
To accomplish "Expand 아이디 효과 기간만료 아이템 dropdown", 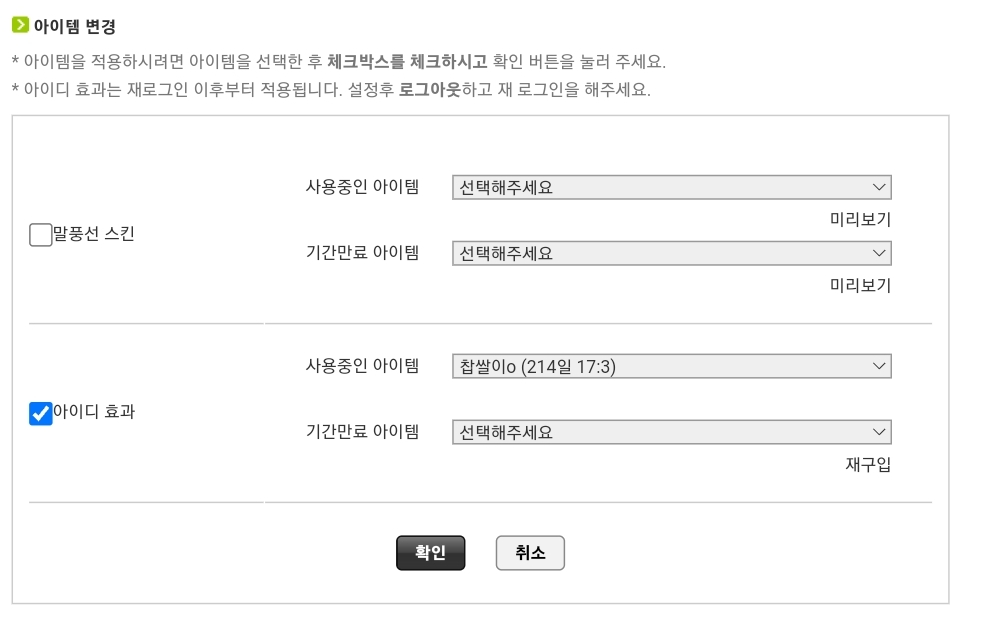I will [x=670, y=432].
